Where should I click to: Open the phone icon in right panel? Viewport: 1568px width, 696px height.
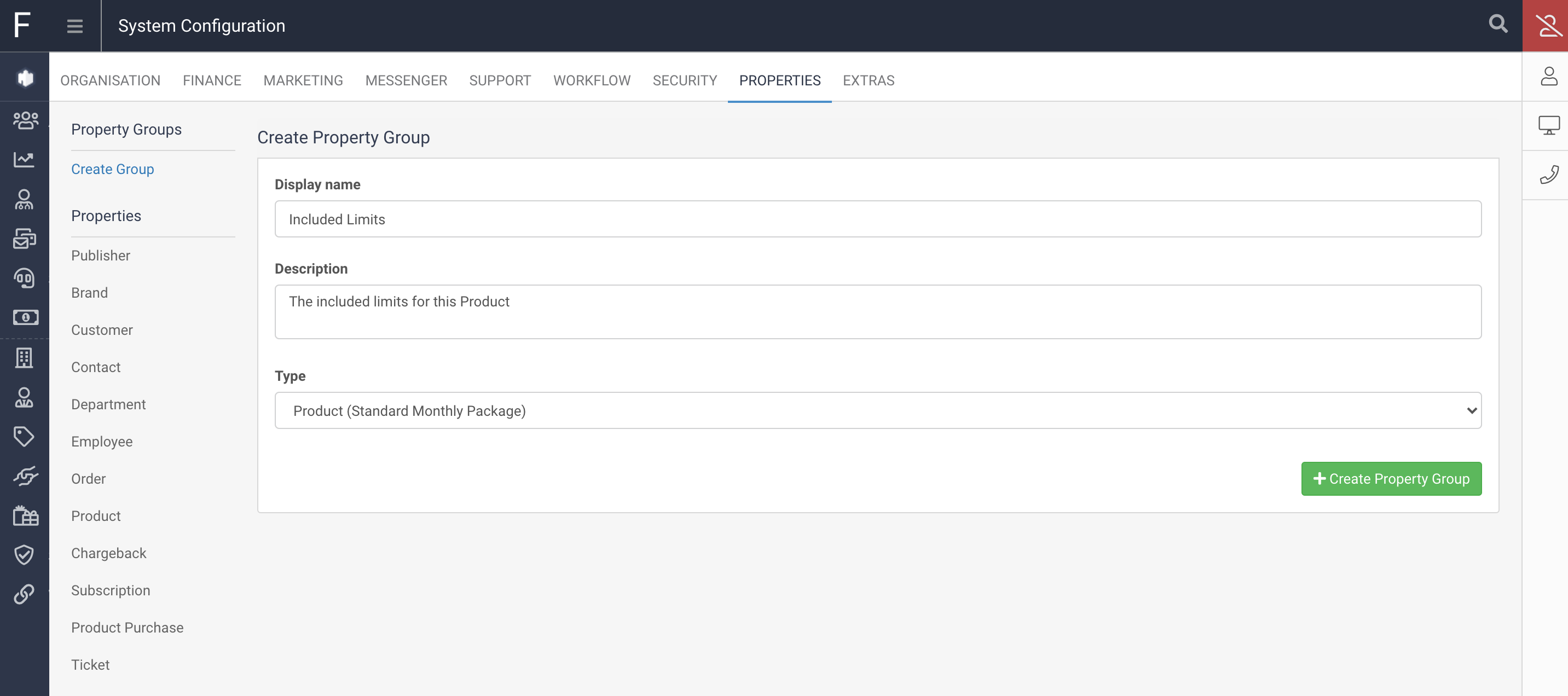1548,175
